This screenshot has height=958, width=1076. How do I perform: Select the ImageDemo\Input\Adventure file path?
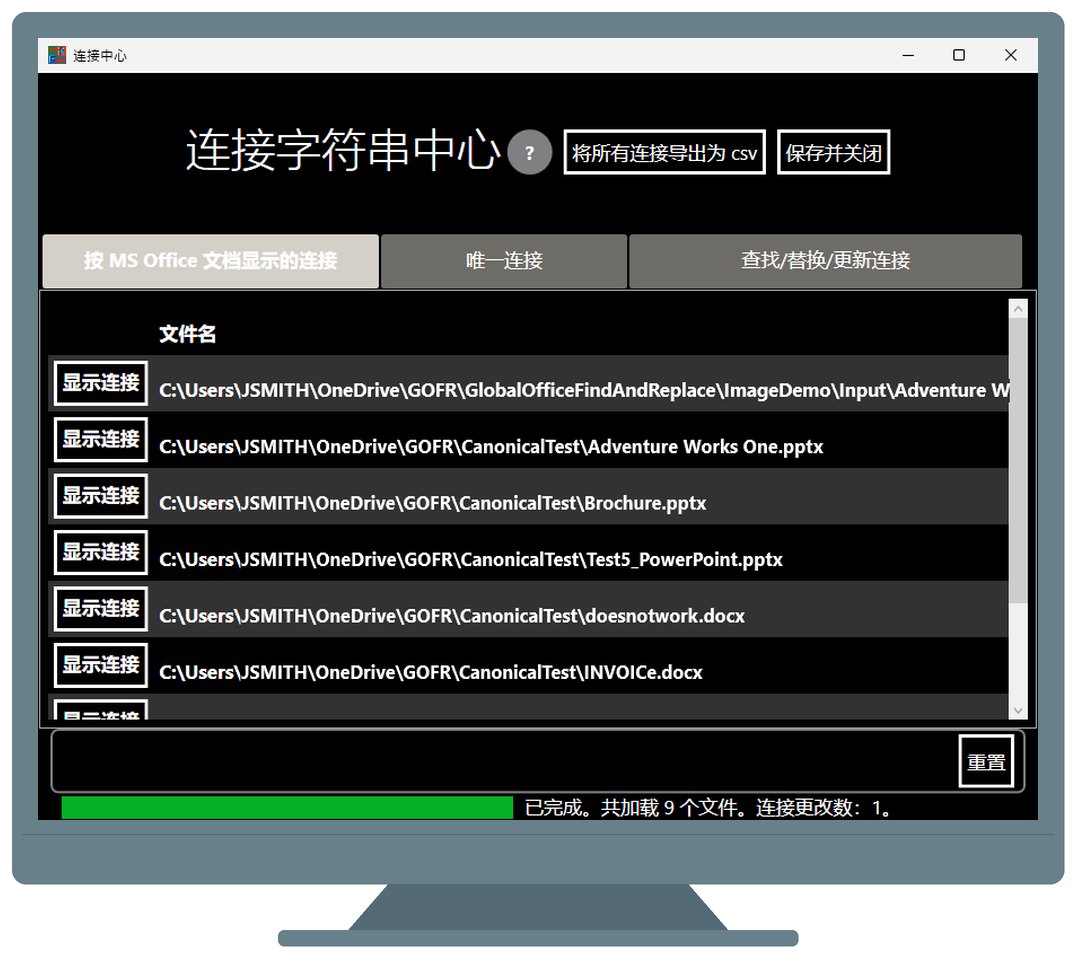[x=584, y=390]
